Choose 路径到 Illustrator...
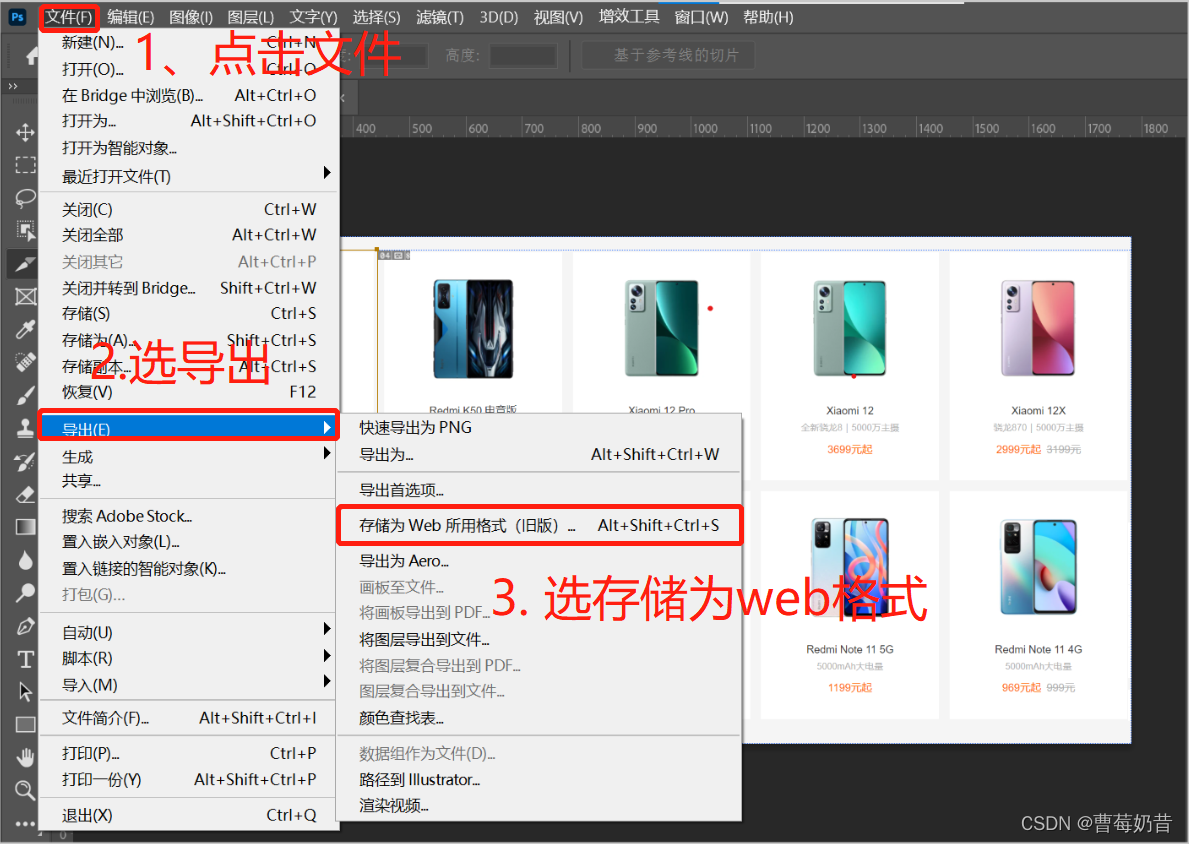This screenshot has height=844, width=1189. [x=539, y=780]
